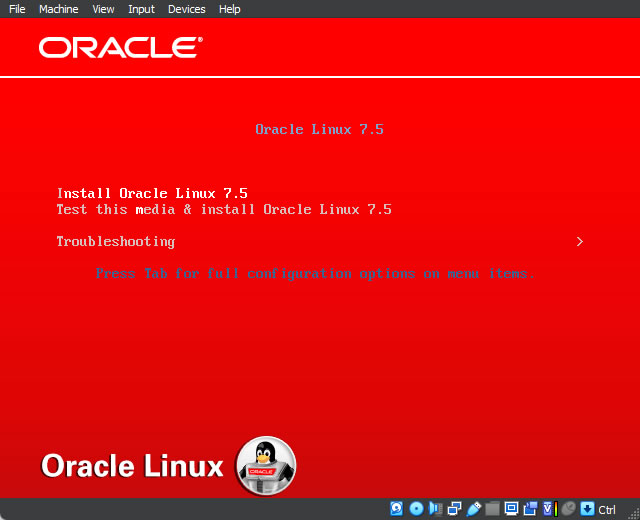640x520 pixels.
Task: Open the Devices menu
Action: [x=187, y=9]
